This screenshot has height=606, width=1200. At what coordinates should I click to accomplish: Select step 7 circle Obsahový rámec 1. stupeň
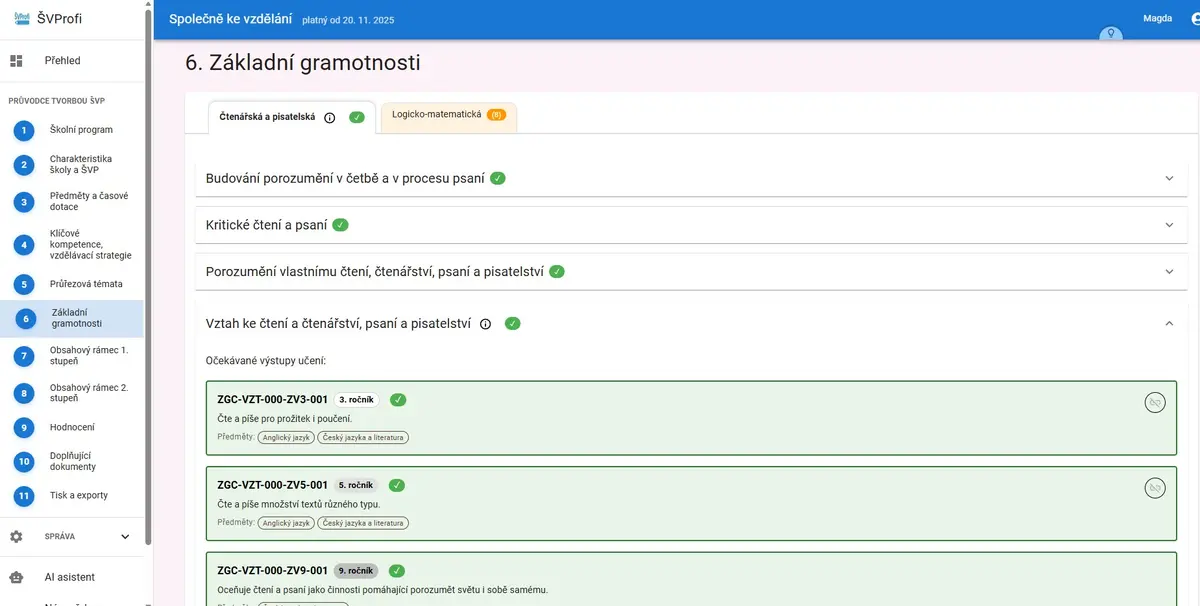24,356
